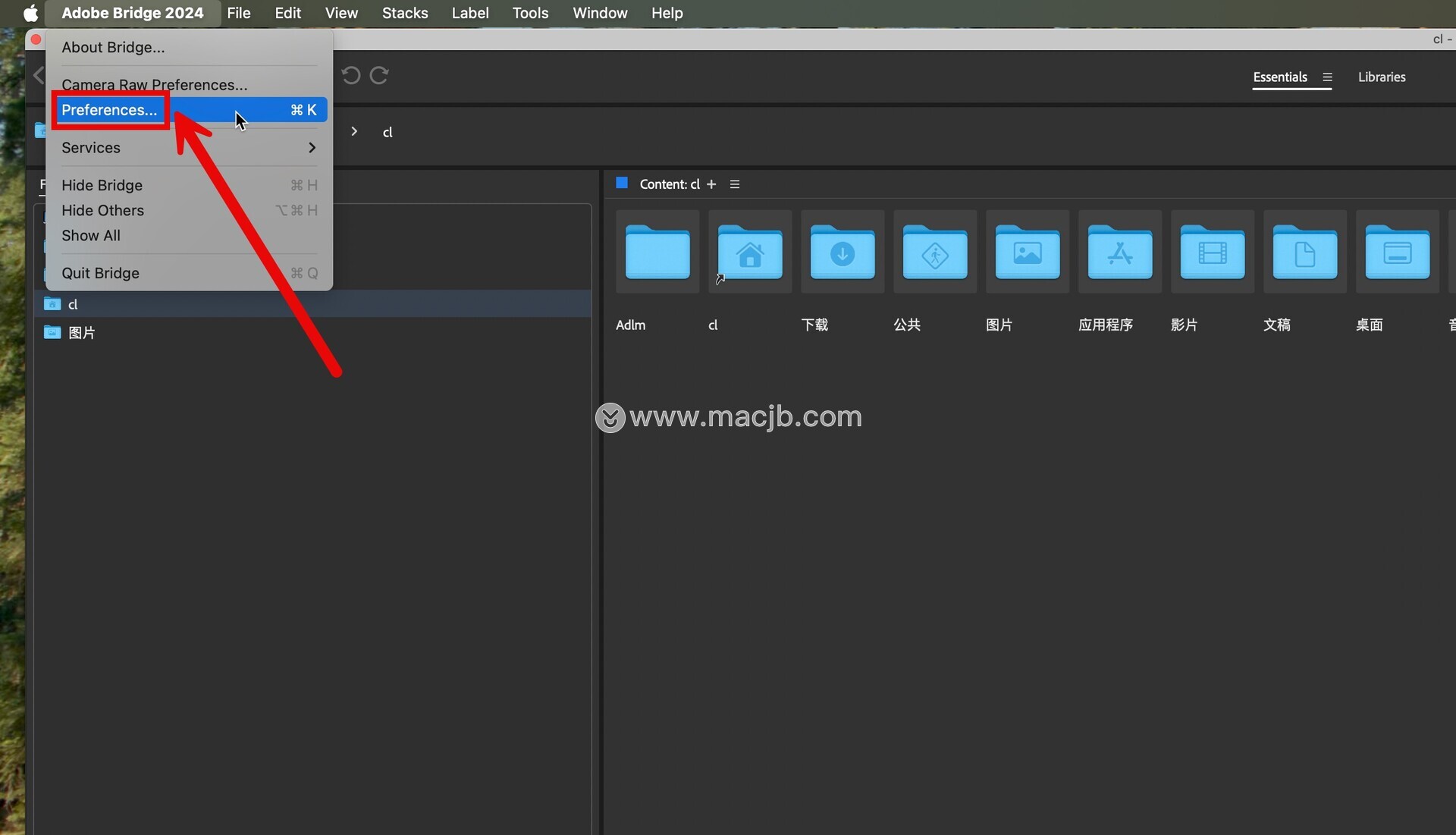1456x835 pixels.
Task: Switch to the Libraries workspace
Action: point(1382,77)
